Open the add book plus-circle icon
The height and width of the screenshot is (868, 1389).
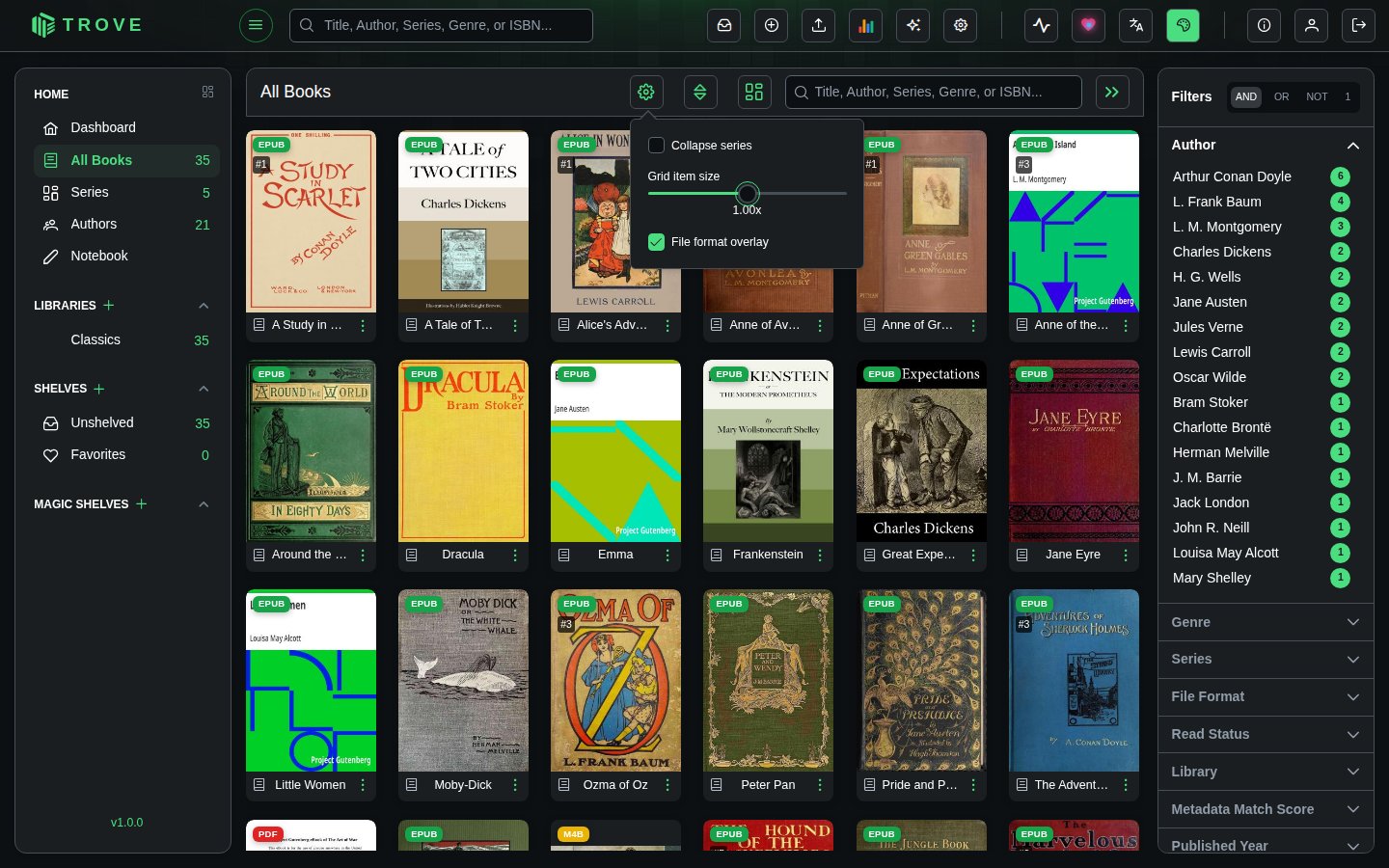point(772,25)
